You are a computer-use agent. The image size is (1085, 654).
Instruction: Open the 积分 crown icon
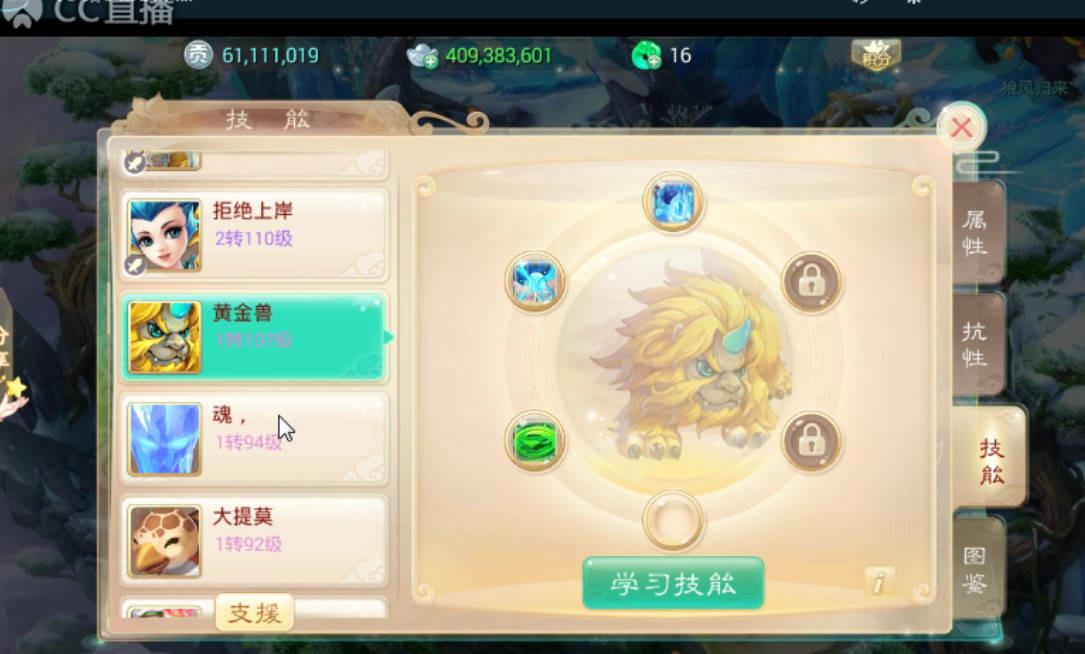point(875,55)
